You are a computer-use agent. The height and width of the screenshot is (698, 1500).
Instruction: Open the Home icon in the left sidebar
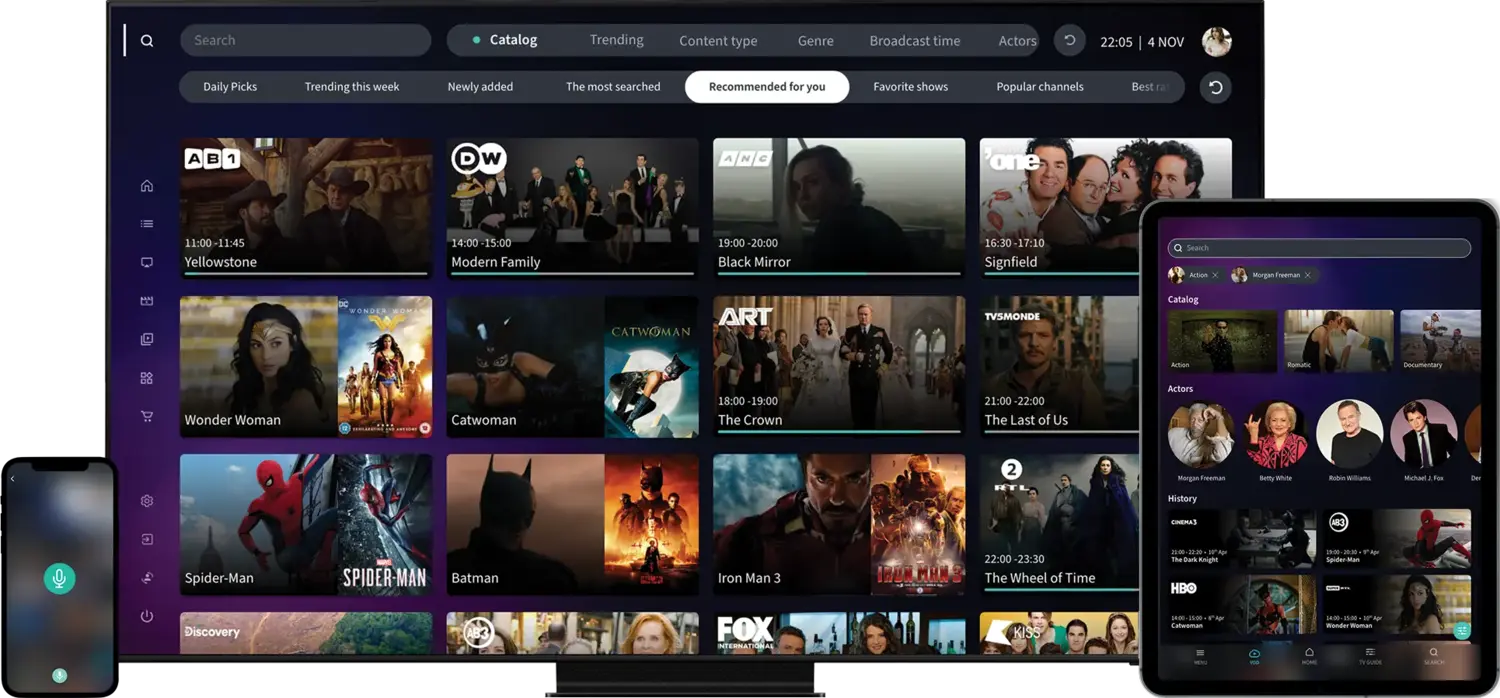147,185
